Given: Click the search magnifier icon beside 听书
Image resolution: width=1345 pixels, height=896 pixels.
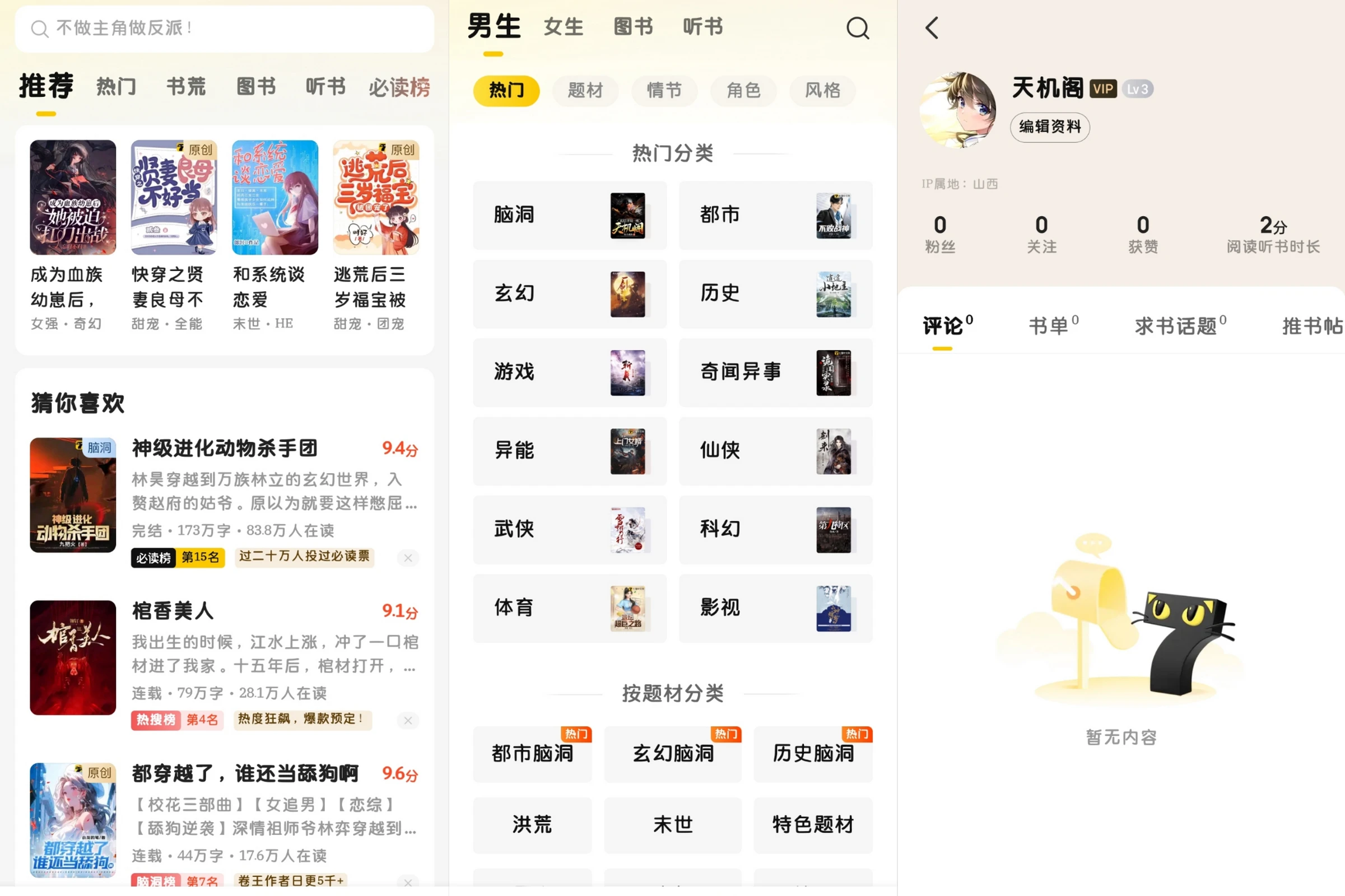Looking at the screenshot, I should pyautogui.click(x=857, y=27).
